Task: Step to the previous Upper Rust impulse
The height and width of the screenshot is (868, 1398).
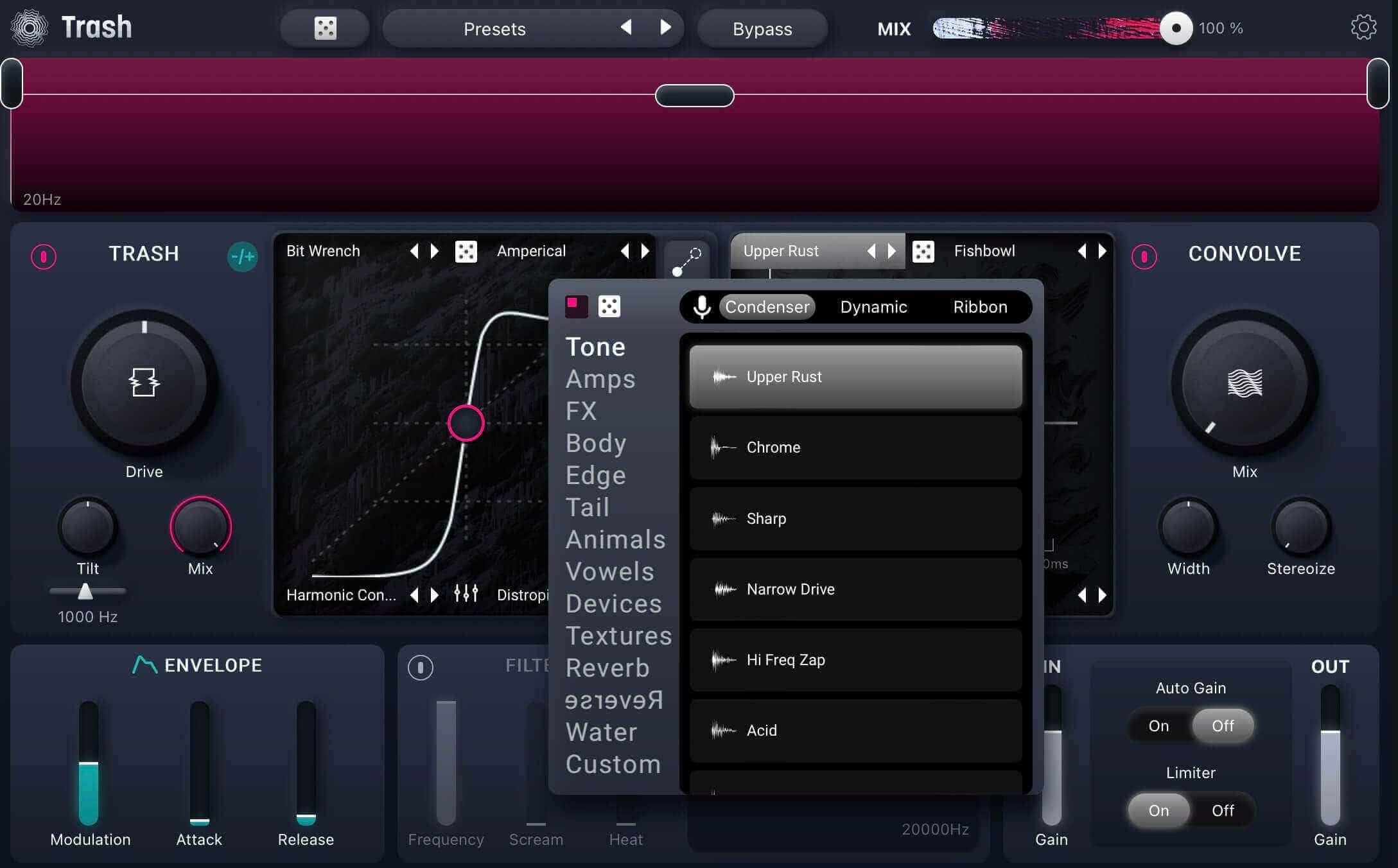Action: 871,251
